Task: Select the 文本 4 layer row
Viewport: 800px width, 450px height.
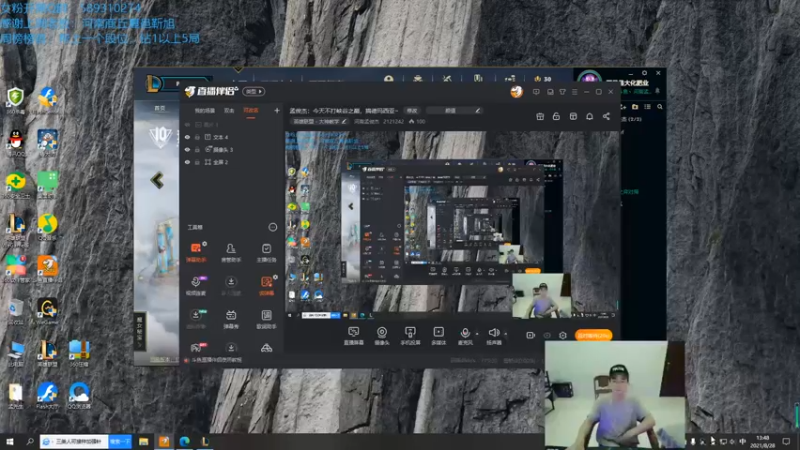Action: point(231,137)
